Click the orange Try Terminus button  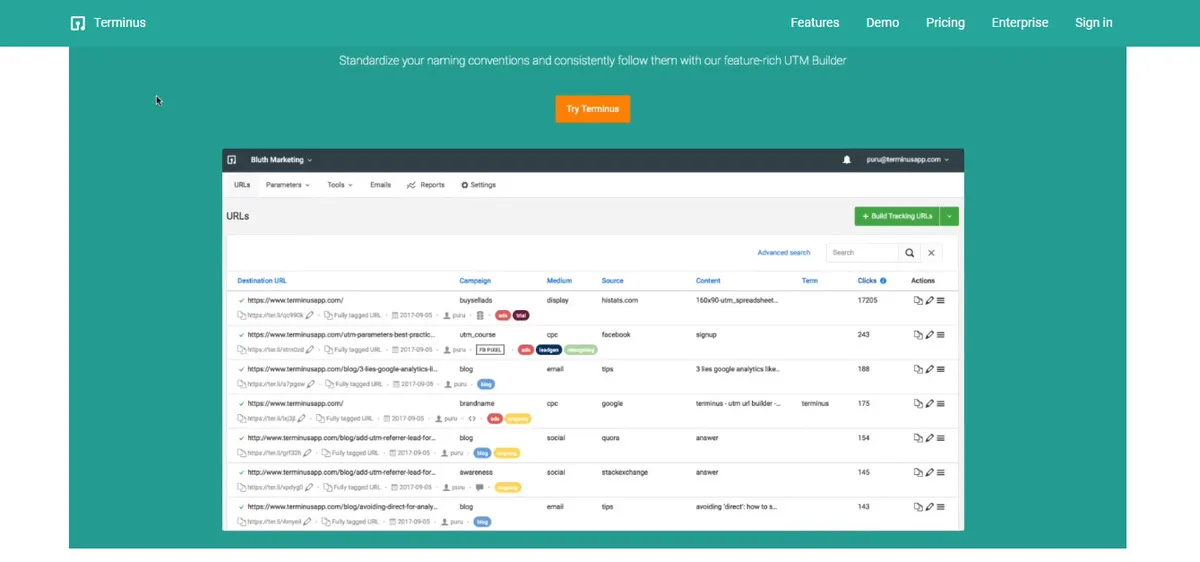[x=592, y=109]
